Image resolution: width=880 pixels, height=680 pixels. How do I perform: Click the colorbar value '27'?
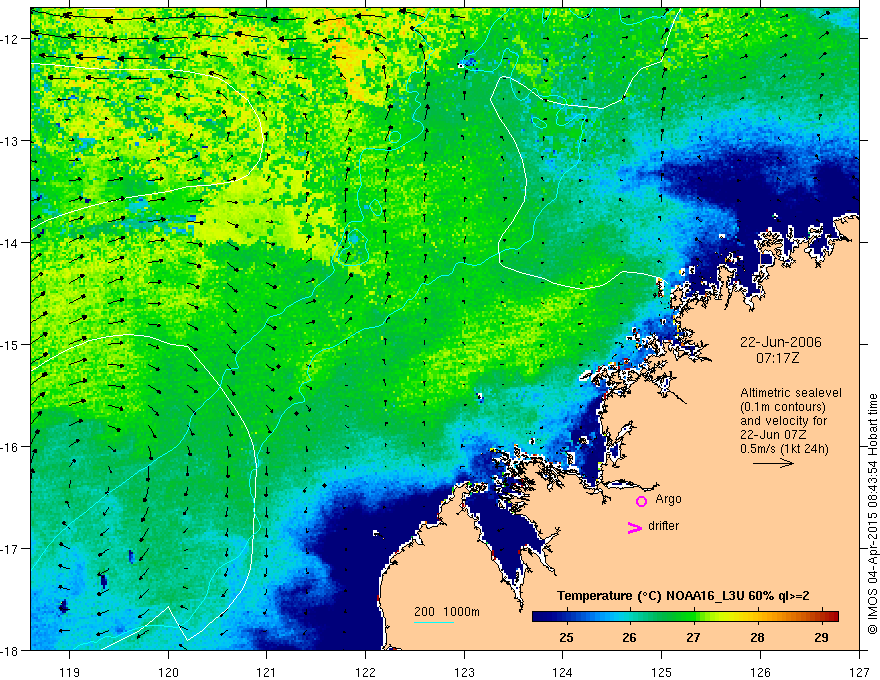point(694,637)
